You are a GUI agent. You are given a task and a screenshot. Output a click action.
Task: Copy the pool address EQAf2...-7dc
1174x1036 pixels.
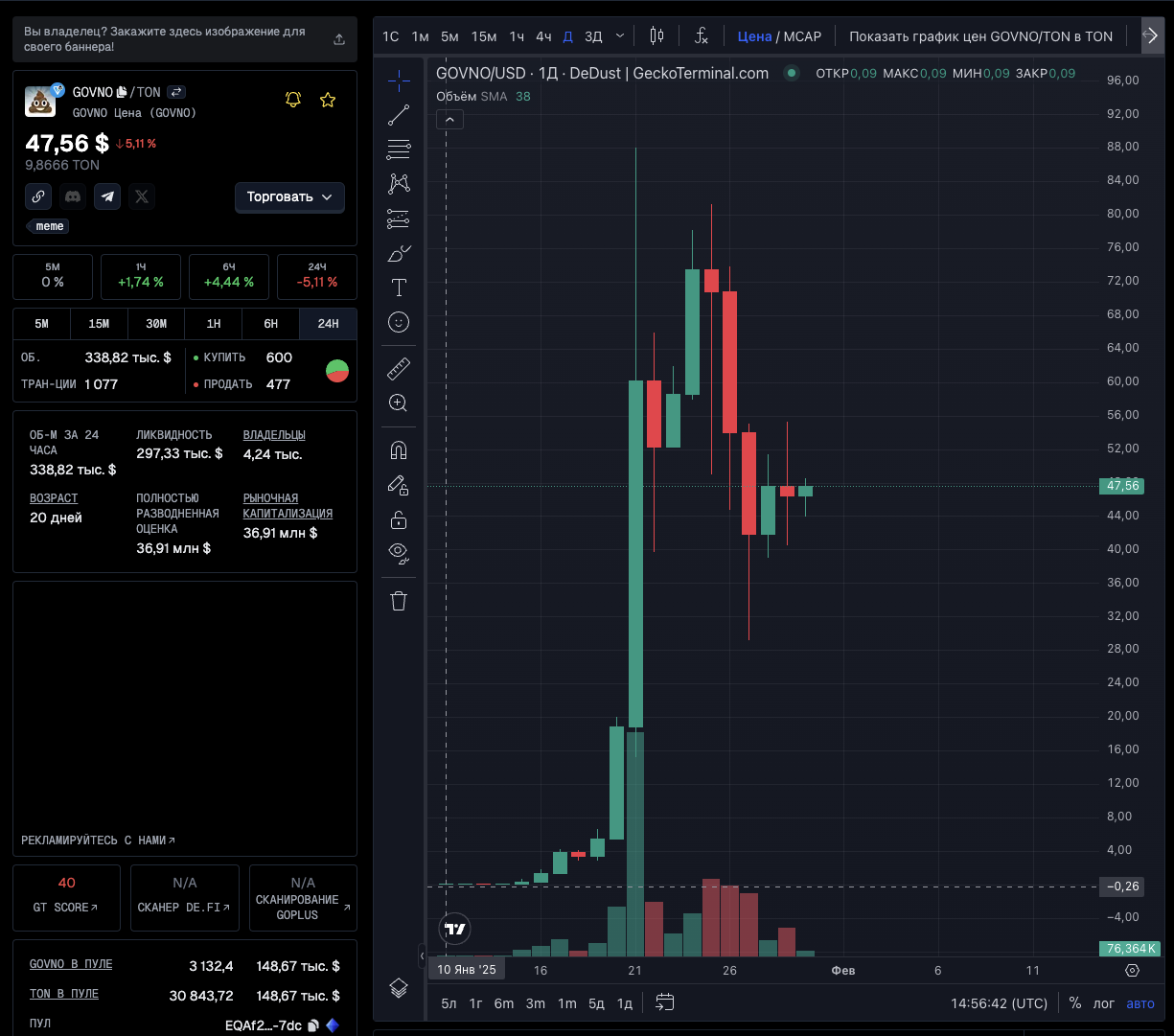[312, 1025]
